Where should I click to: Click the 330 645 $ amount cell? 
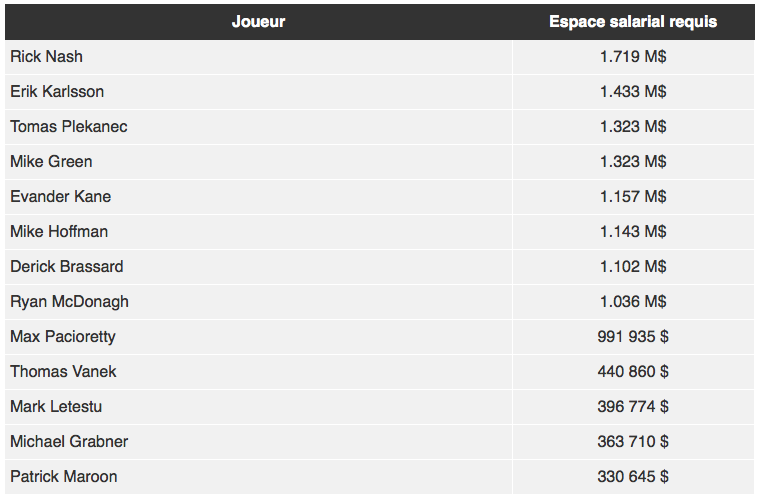633,477
